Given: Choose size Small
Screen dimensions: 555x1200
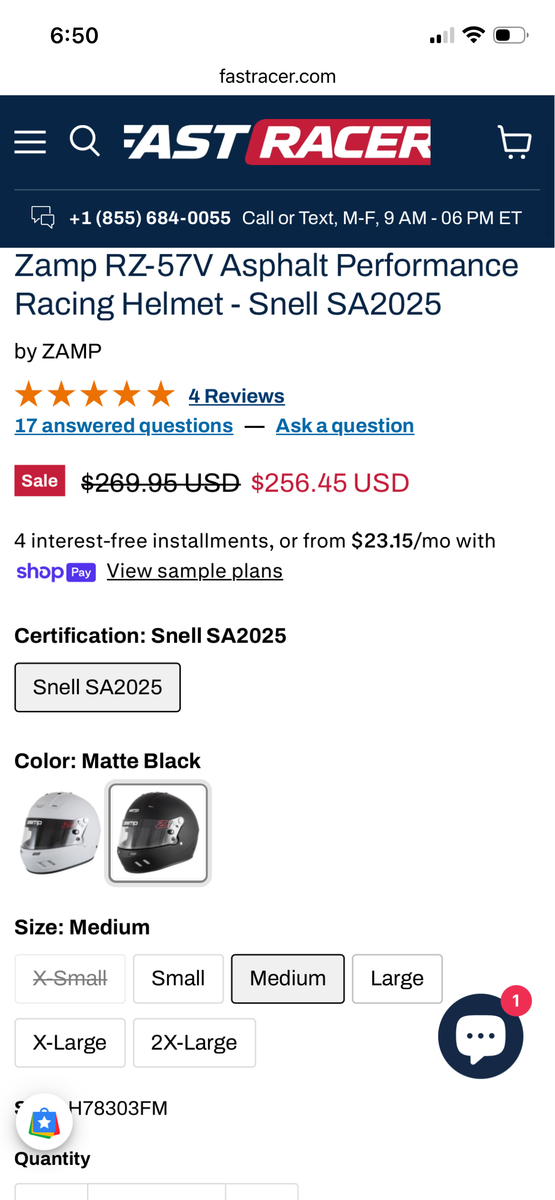Looking at the screenshot, I should click(178, 978).
